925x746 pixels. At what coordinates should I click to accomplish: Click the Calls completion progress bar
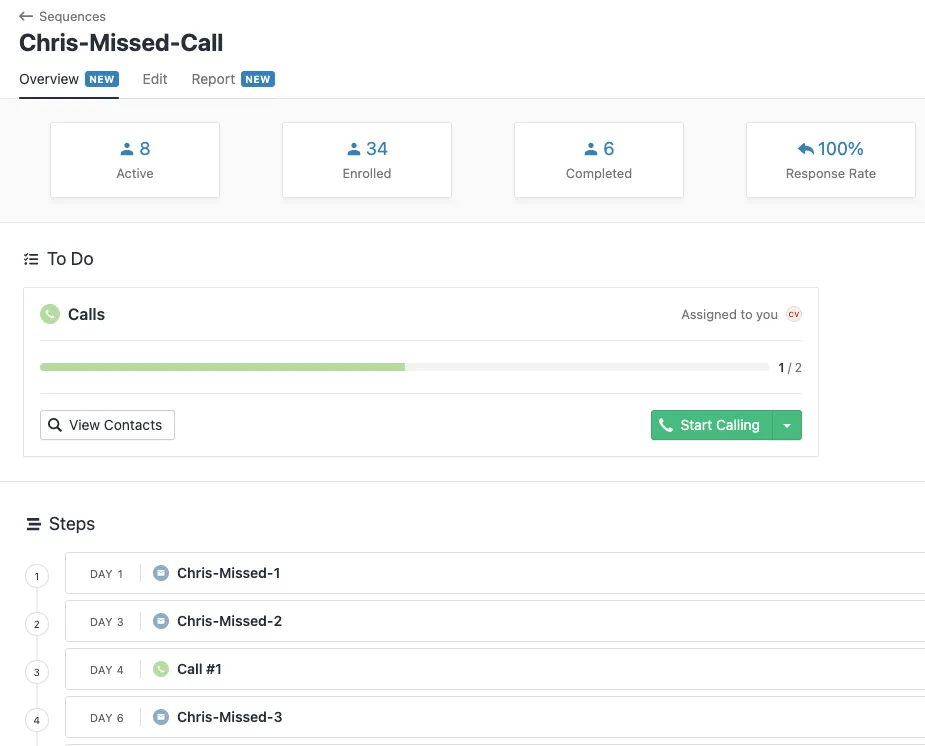click(404, 367)
